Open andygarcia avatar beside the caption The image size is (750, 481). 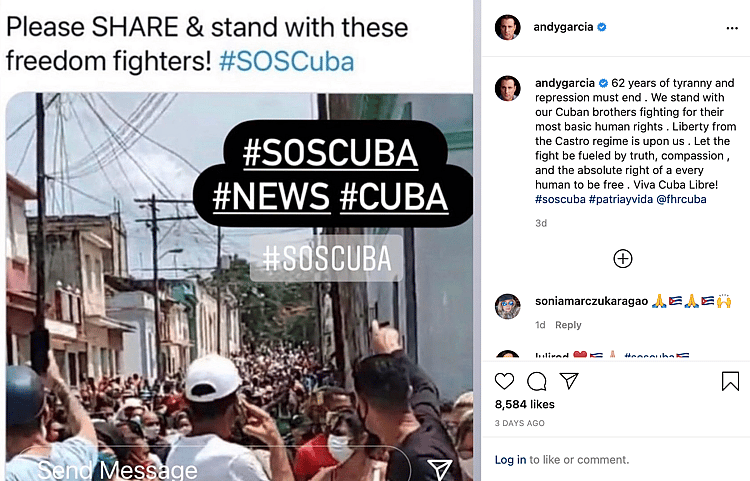pyautogui.click(x=507, y=88)
